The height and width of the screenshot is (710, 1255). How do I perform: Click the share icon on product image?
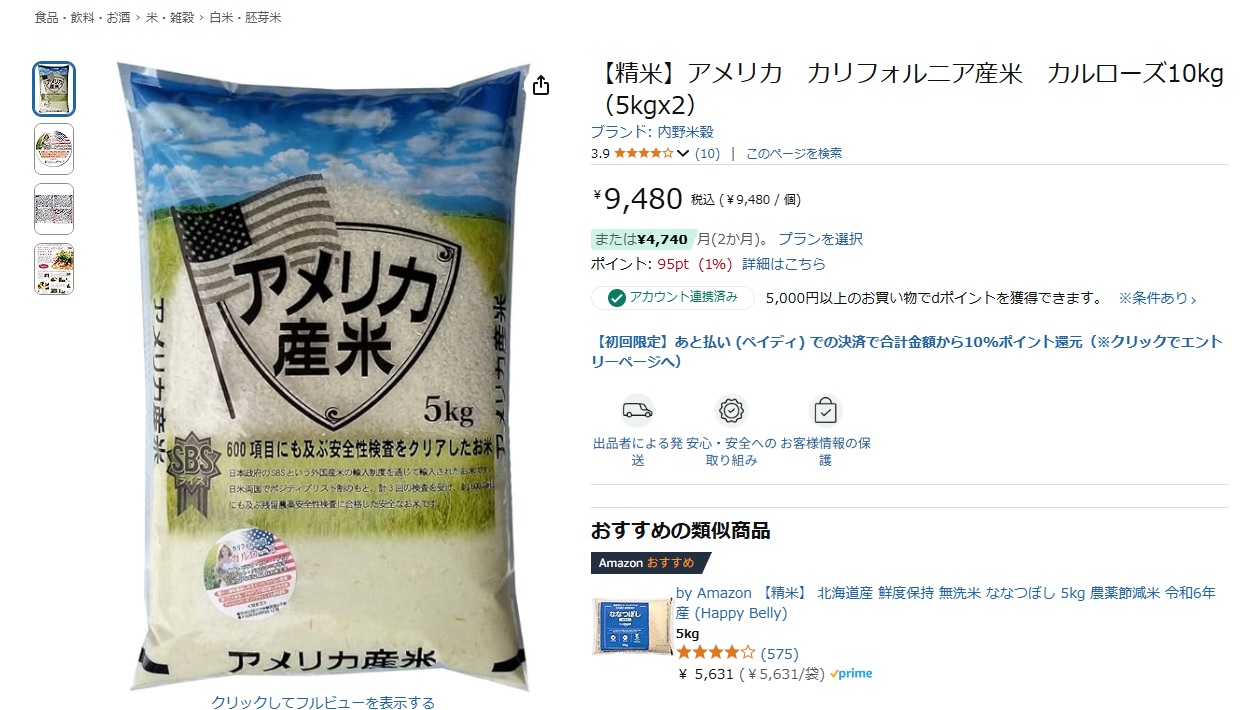pyautogui.click(x=541, y=86)
